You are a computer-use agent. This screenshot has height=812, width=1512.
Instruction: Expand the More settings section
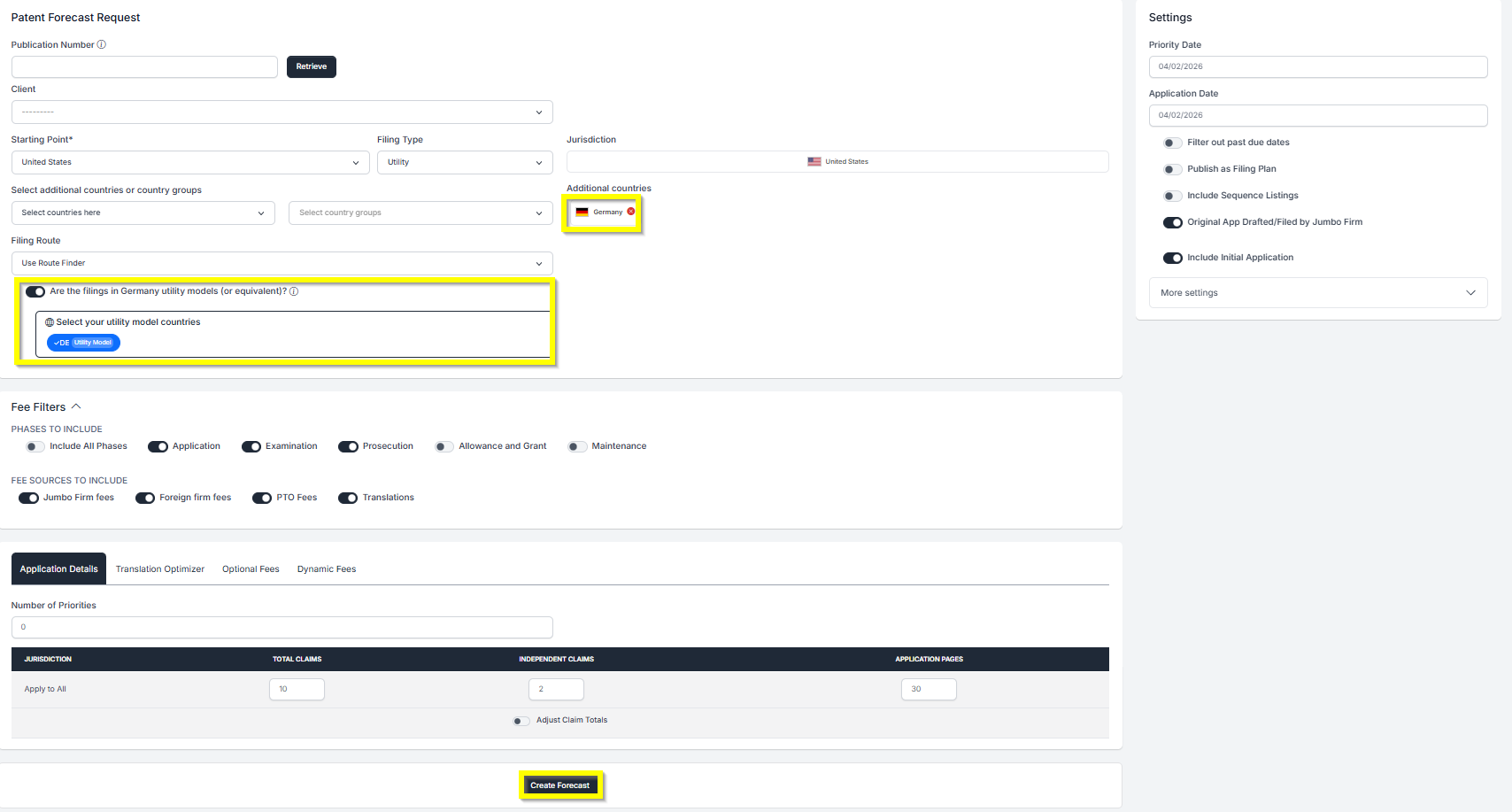coord(1317,293)
